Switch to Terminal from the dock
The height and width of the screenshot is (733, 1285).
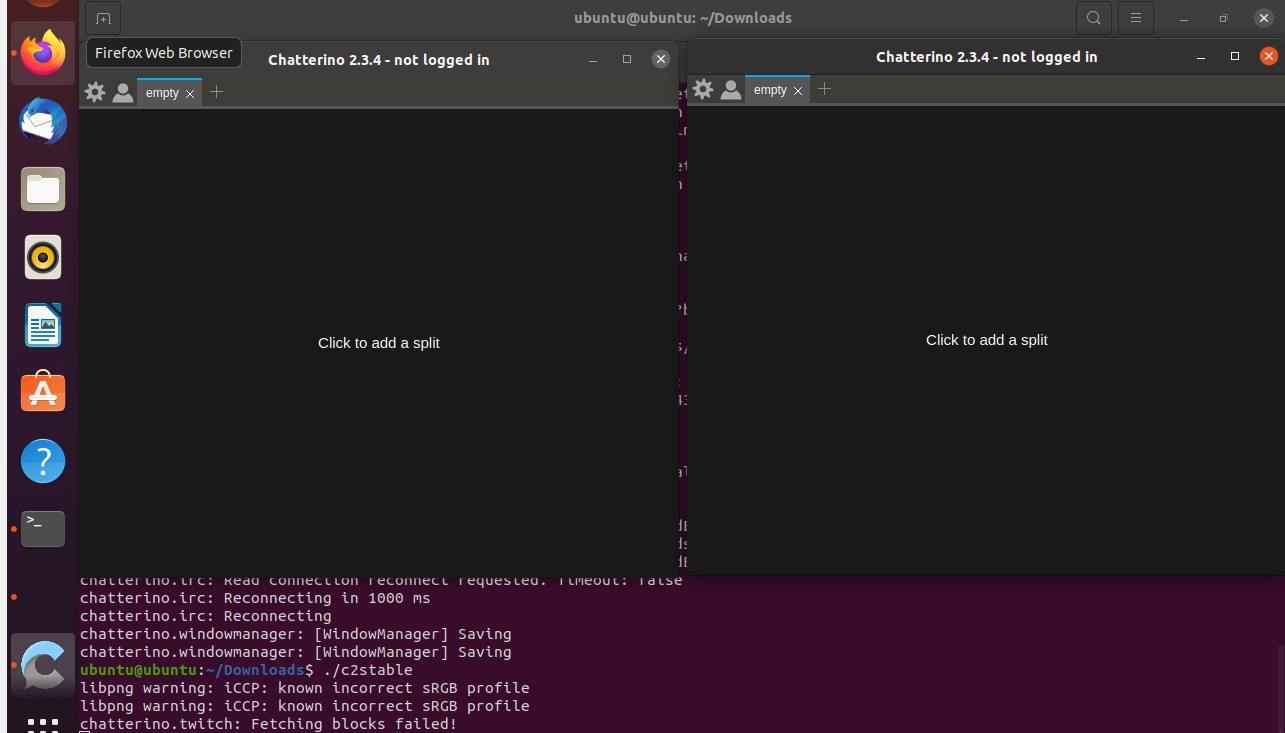click(43, 529)
